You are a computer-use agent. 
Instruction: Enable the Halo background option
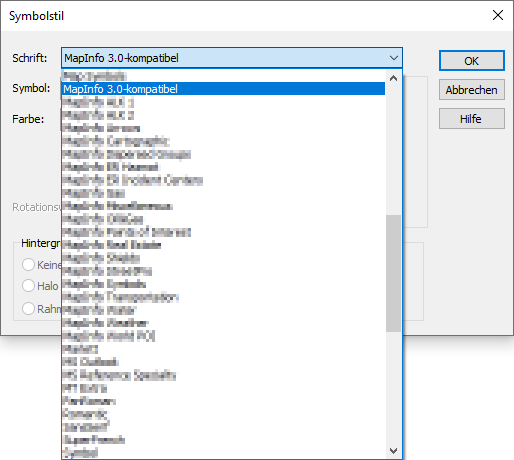point(28,286)
